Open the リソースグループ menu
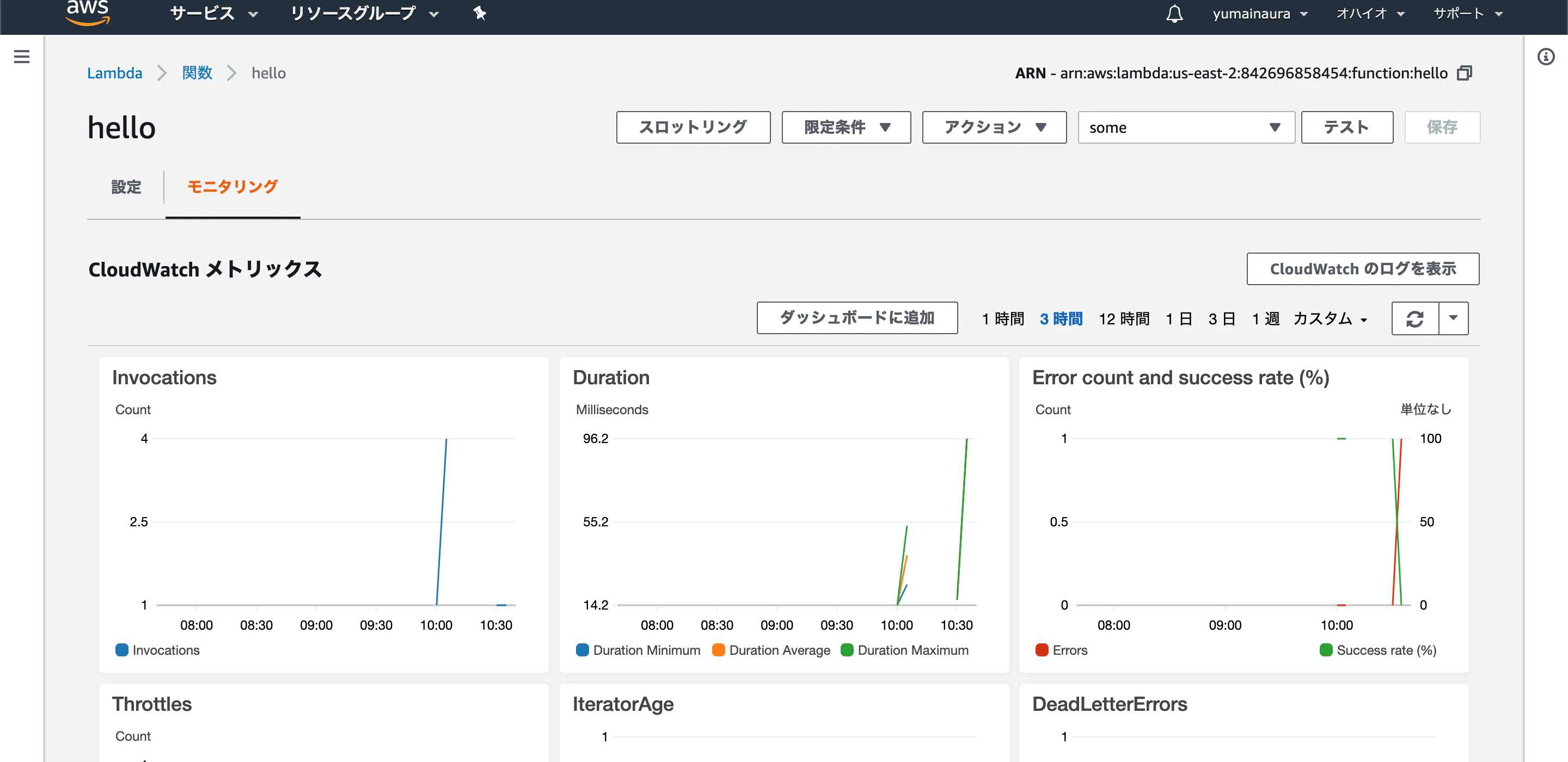Image resolution: width=1568 pixels, height=762 pixels. (365, 14)
